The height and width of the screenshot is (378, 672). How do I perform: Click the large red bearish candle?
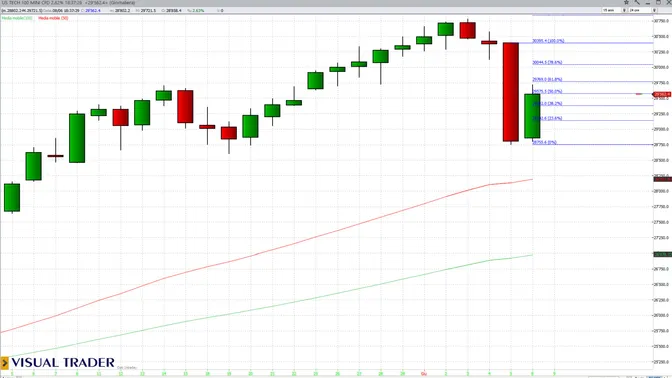[x=510, y=92]
